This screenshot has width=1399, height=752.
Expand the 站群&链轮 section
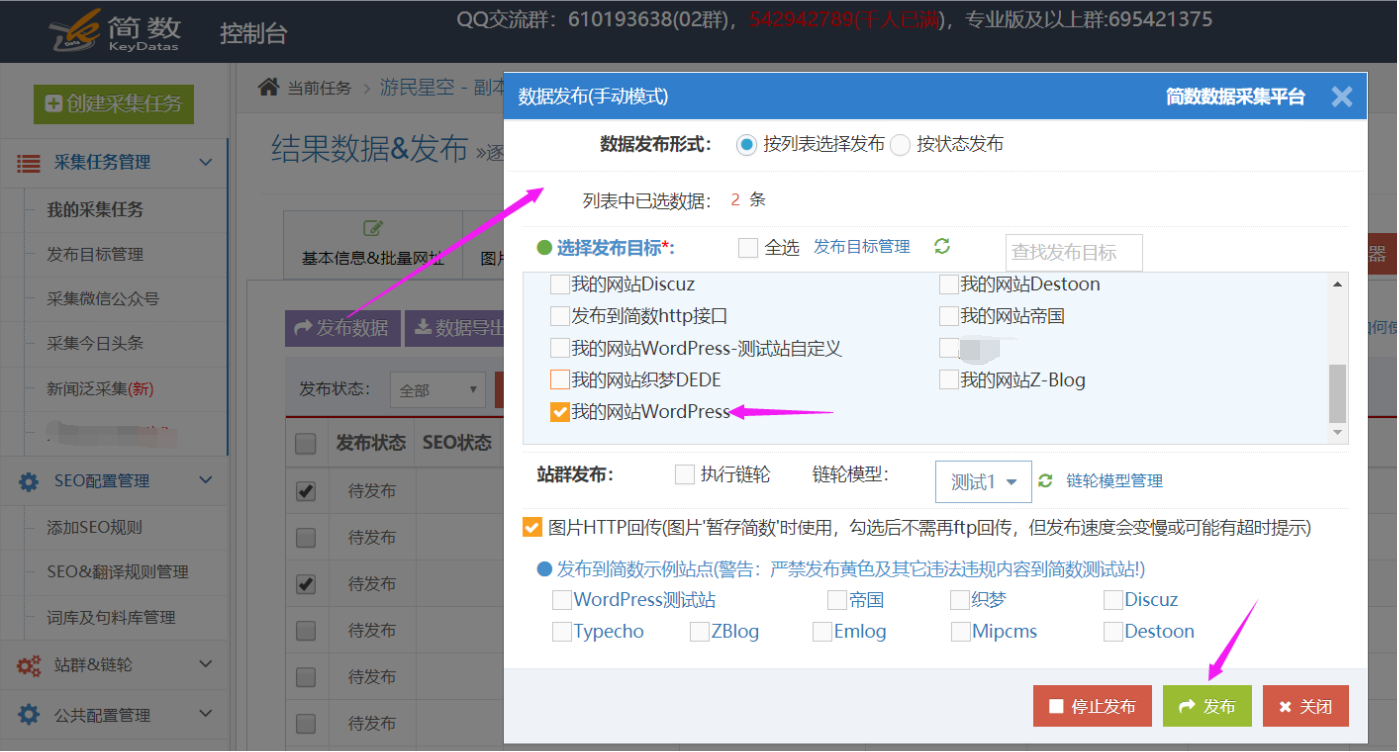(206, 664)
